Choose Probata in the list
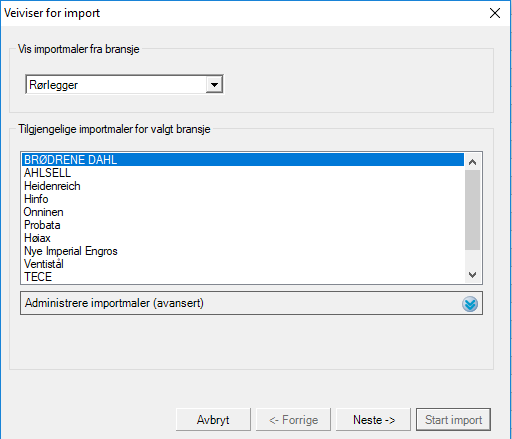Viewport: 512px width, 439px height. (x=243, y=225)
